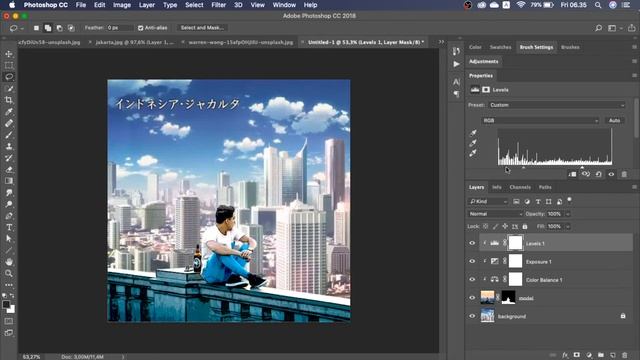Select the Eraser tool
Image resolution: width=640 pixels, height=360 pixels.
click(9, 169)
